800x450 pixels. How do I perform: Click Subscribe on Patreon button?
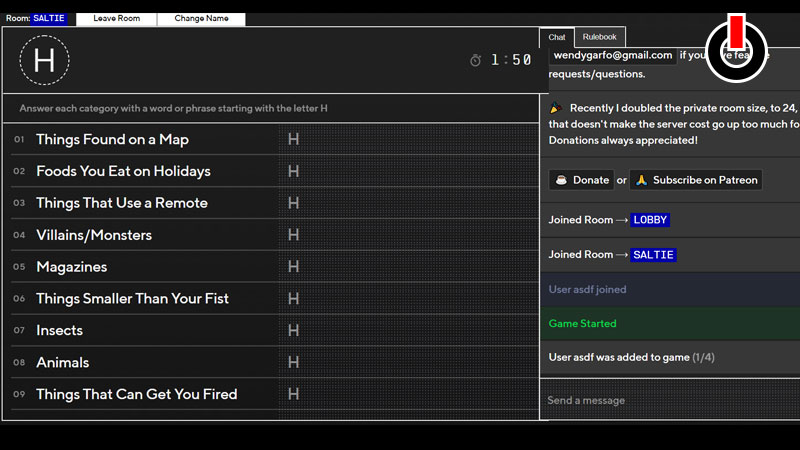[696, 180]
